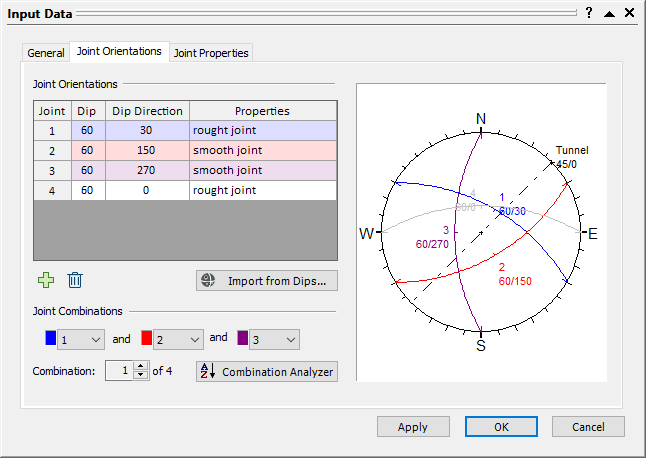Screen dimensions: 646x458
Task: Select row header for joint 1
Action: click(52, 131)
